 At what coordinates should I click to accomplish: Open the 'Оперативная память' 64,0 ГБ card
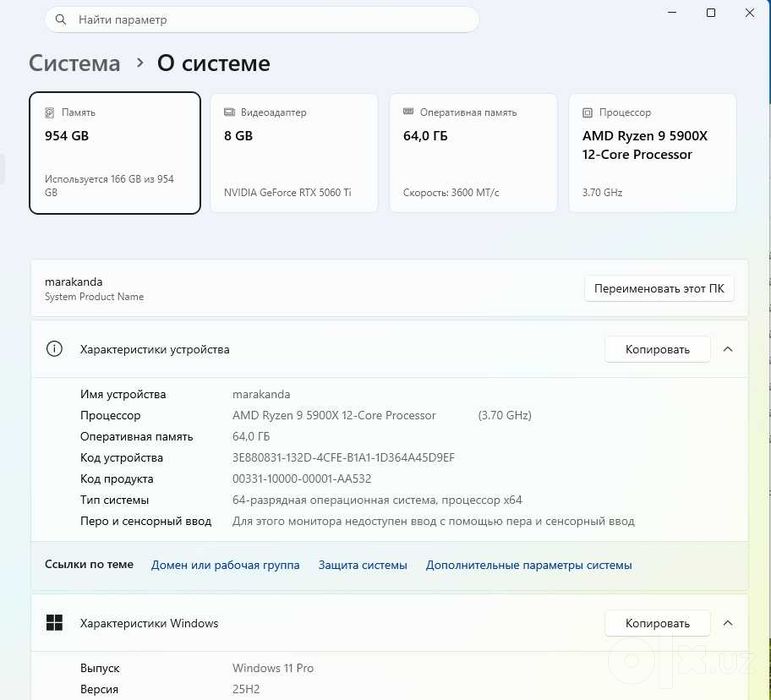(x=474, y=153)
